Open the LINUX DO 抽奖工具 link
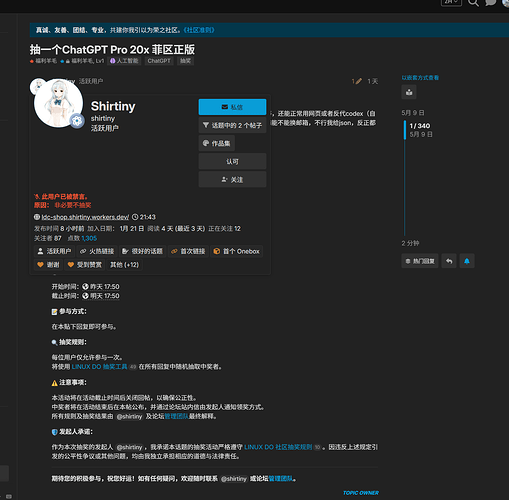Screen dimensions: 509x500 (99, 367)
